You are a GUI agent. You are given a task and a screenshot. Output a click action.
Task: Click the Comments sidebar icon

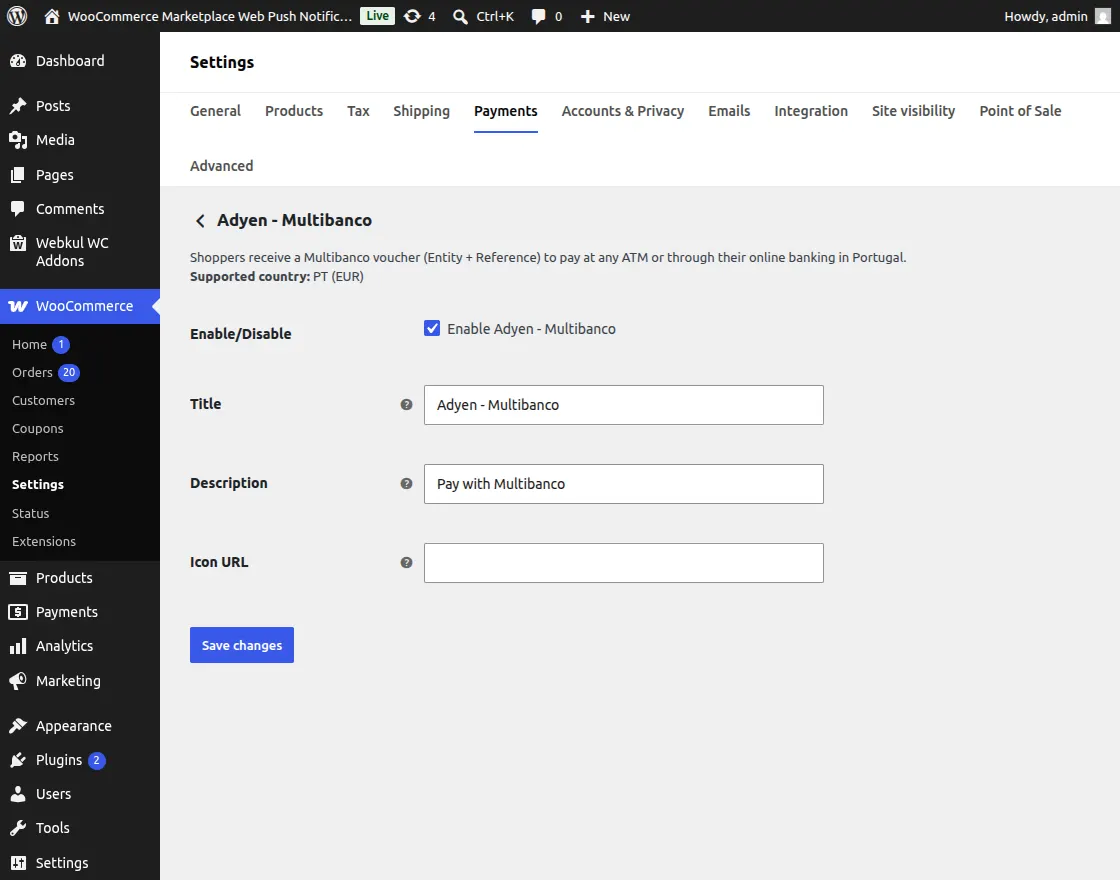tap(18, 209)
